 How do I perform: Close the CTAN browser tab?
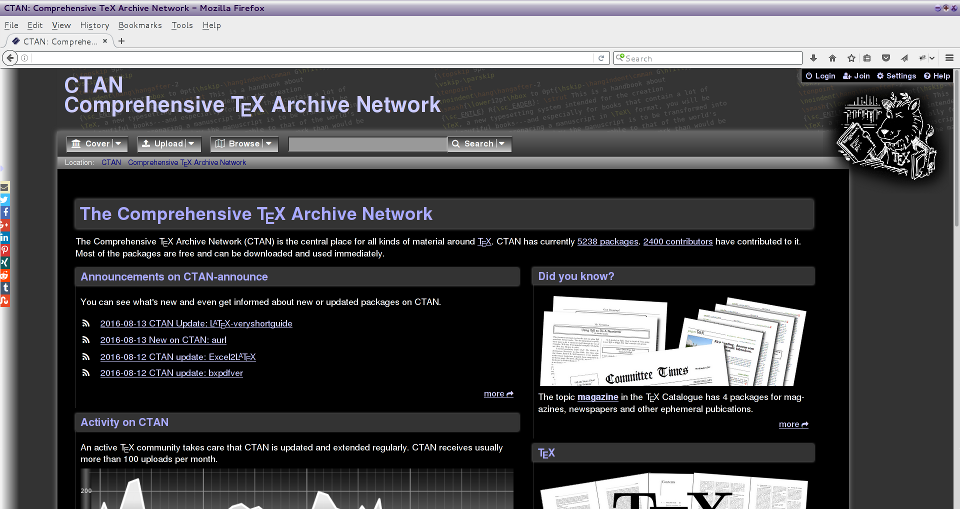click(105, 41)
